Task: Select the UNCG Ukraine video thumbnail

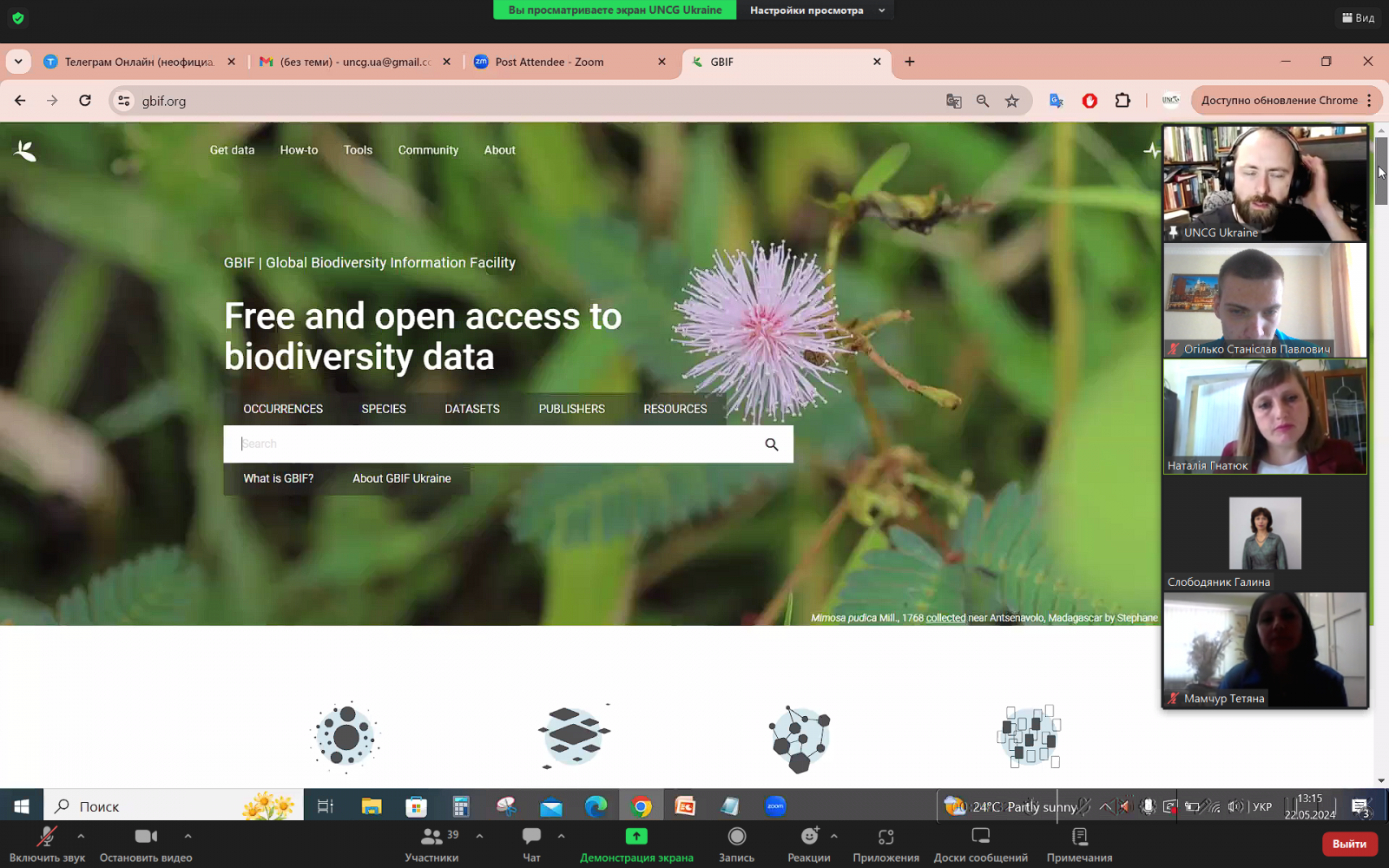Action: click(x=1265, y=183)
